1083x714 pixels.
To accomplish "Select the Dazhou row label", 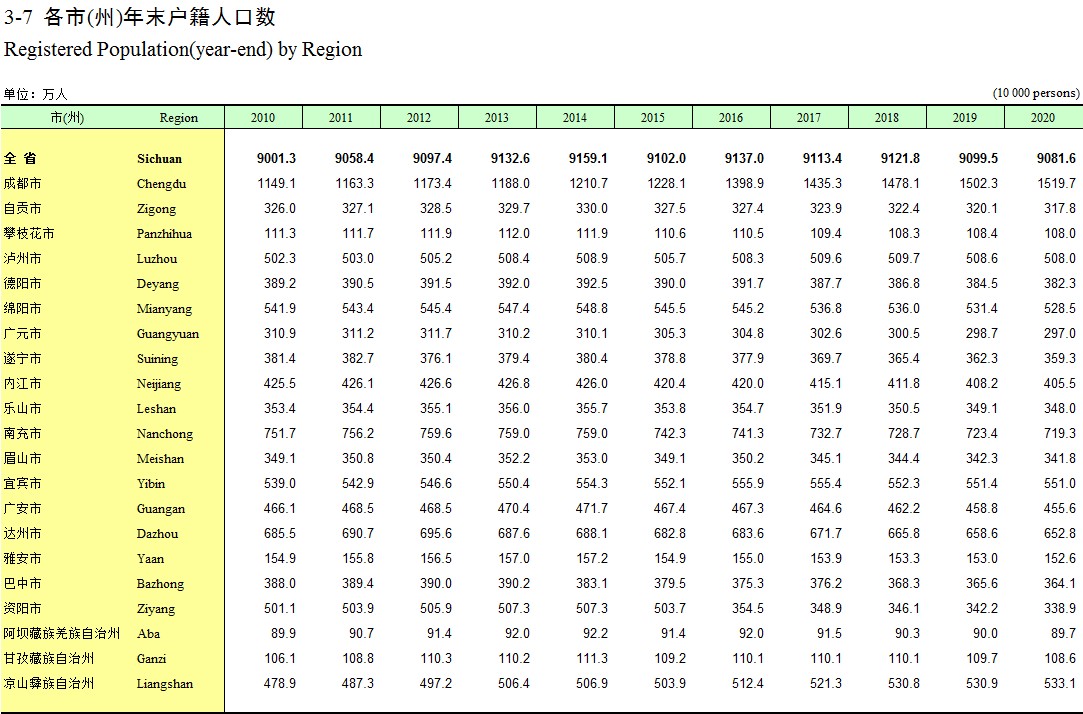I will pyautogui.click(x=157, y=533).
